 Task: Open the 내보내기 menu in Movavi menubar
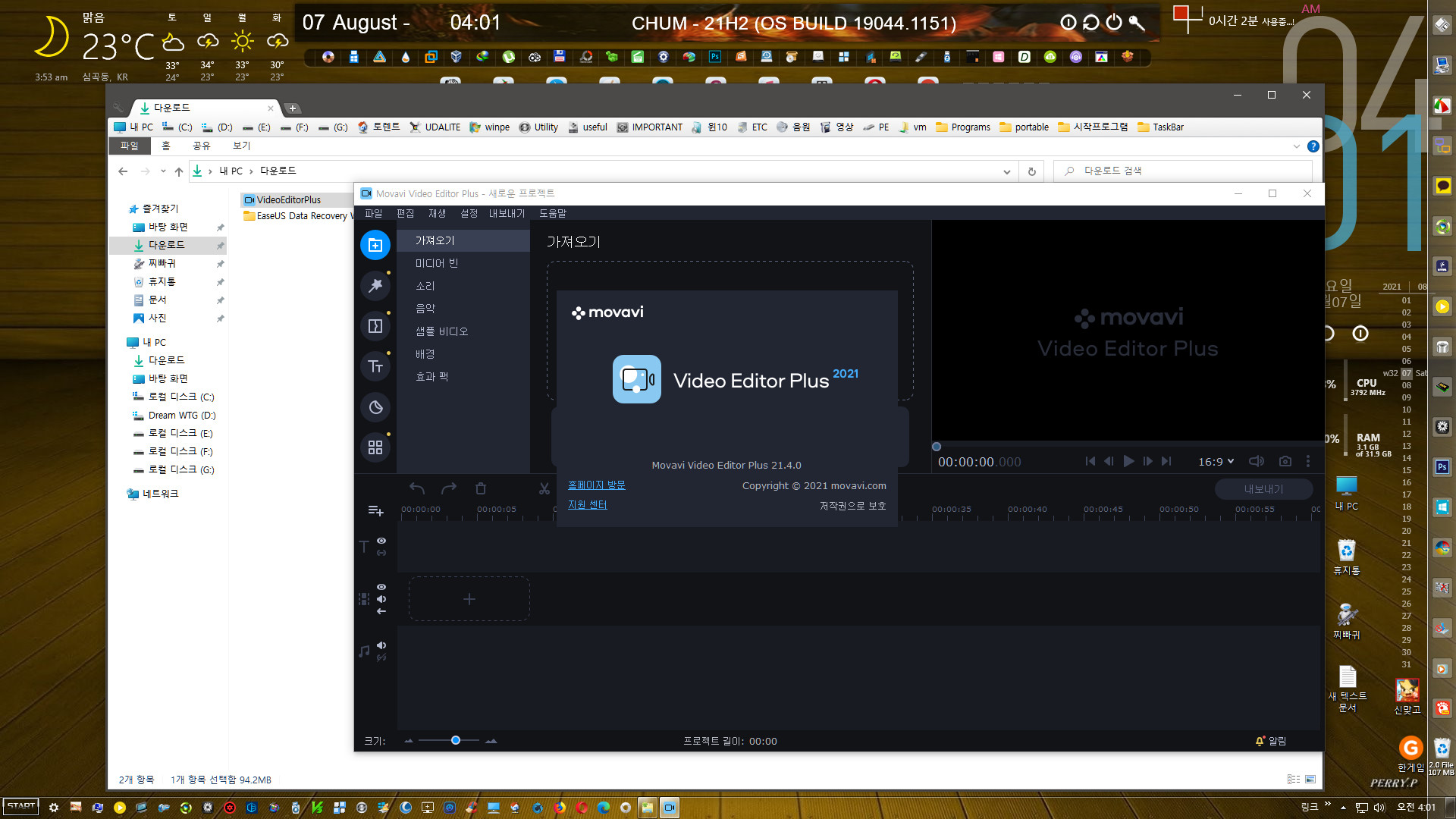(507, 213)
